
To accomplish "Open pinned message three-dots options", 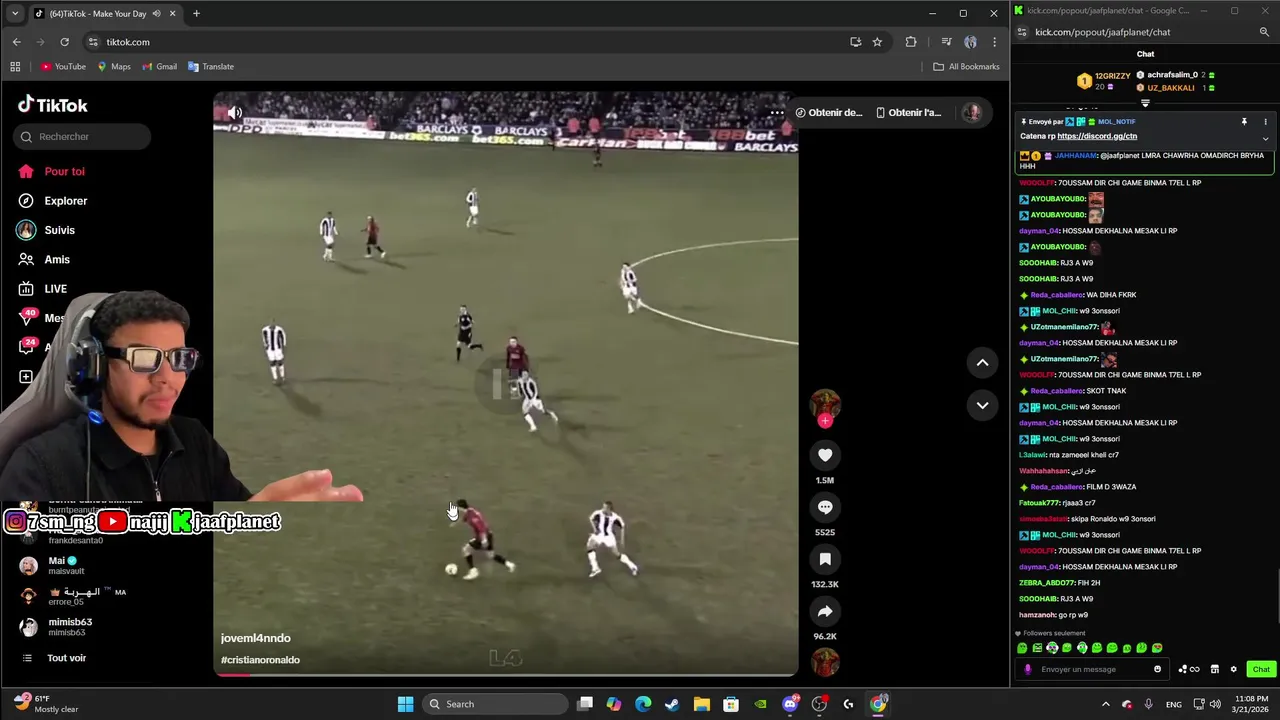I will pos(1265,122).
